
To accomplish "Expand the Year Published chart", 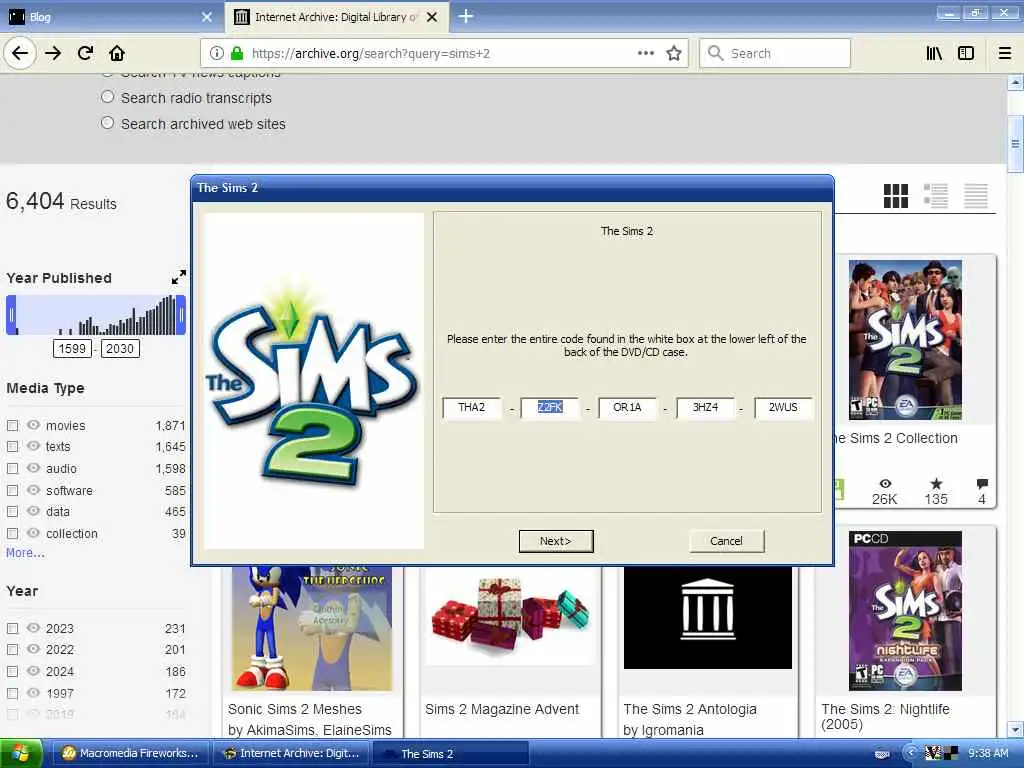I will tap(178, 278).
